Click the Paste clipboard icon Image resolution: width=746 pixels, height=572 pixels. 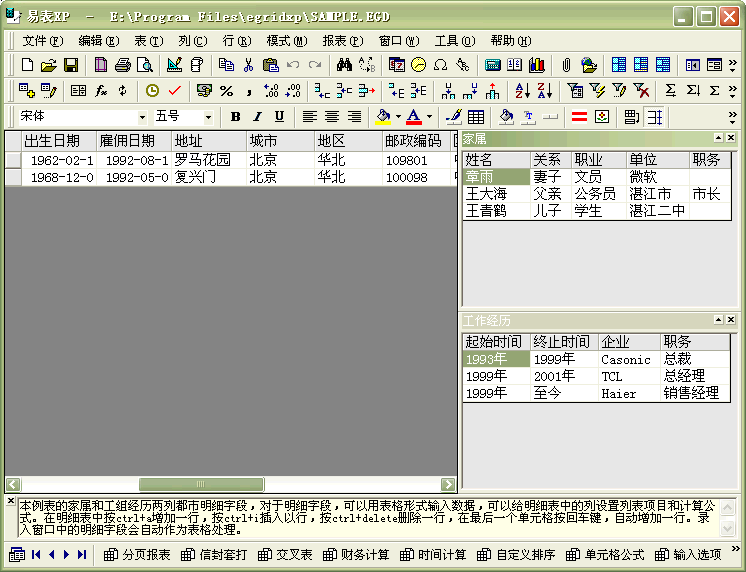pos(270,65)
